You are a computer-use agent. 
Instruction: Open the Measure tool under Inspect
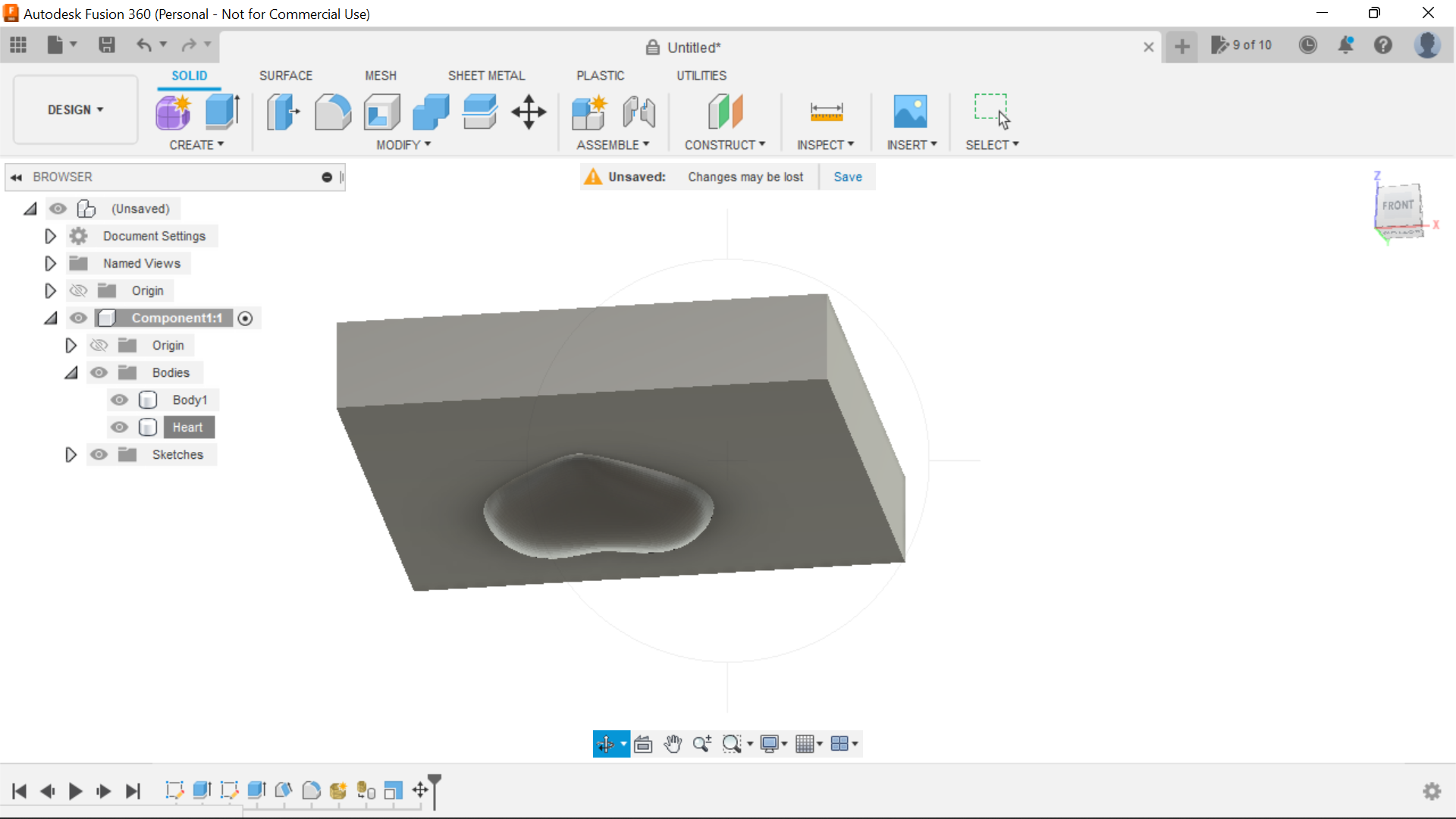click(826, 111)
